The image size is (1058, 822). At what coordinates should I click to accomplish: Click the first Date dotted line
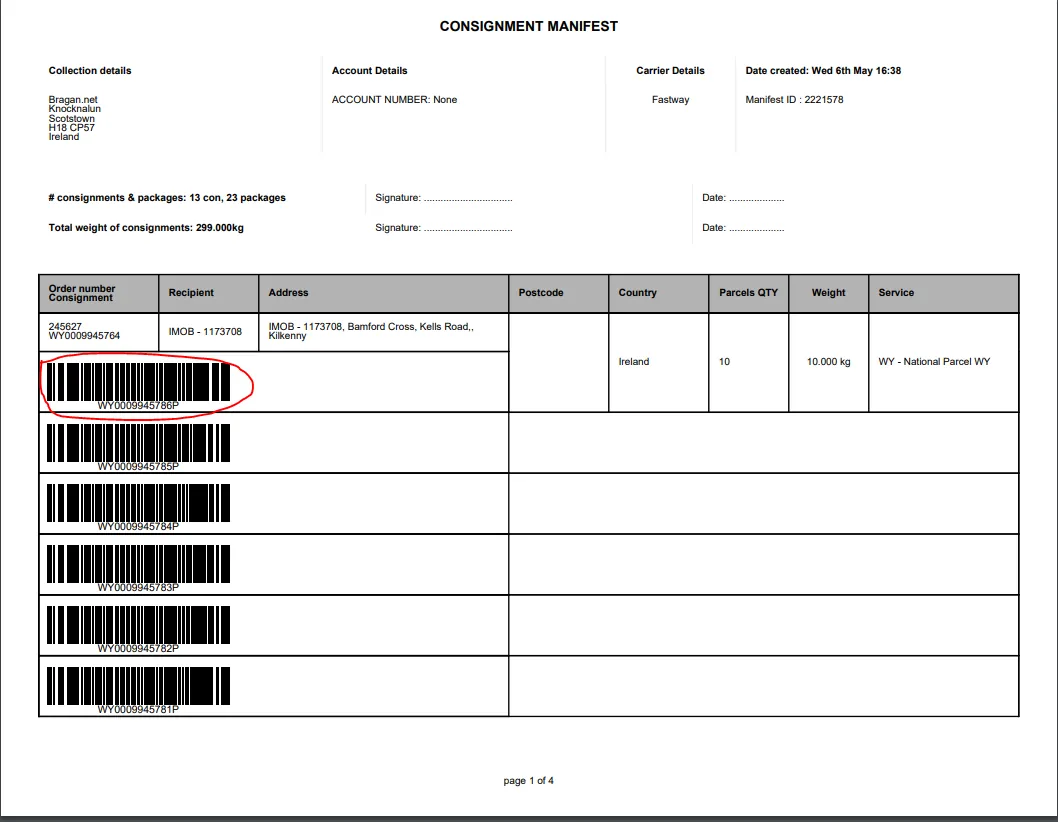743,198
